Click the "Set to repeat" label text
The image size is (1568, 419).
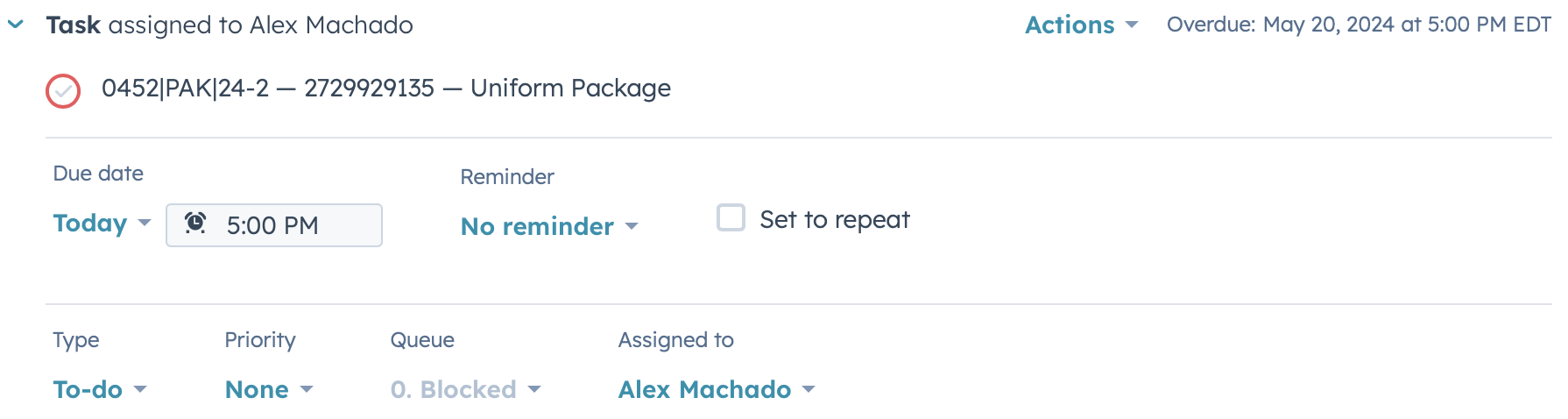(x=834, y=219)
